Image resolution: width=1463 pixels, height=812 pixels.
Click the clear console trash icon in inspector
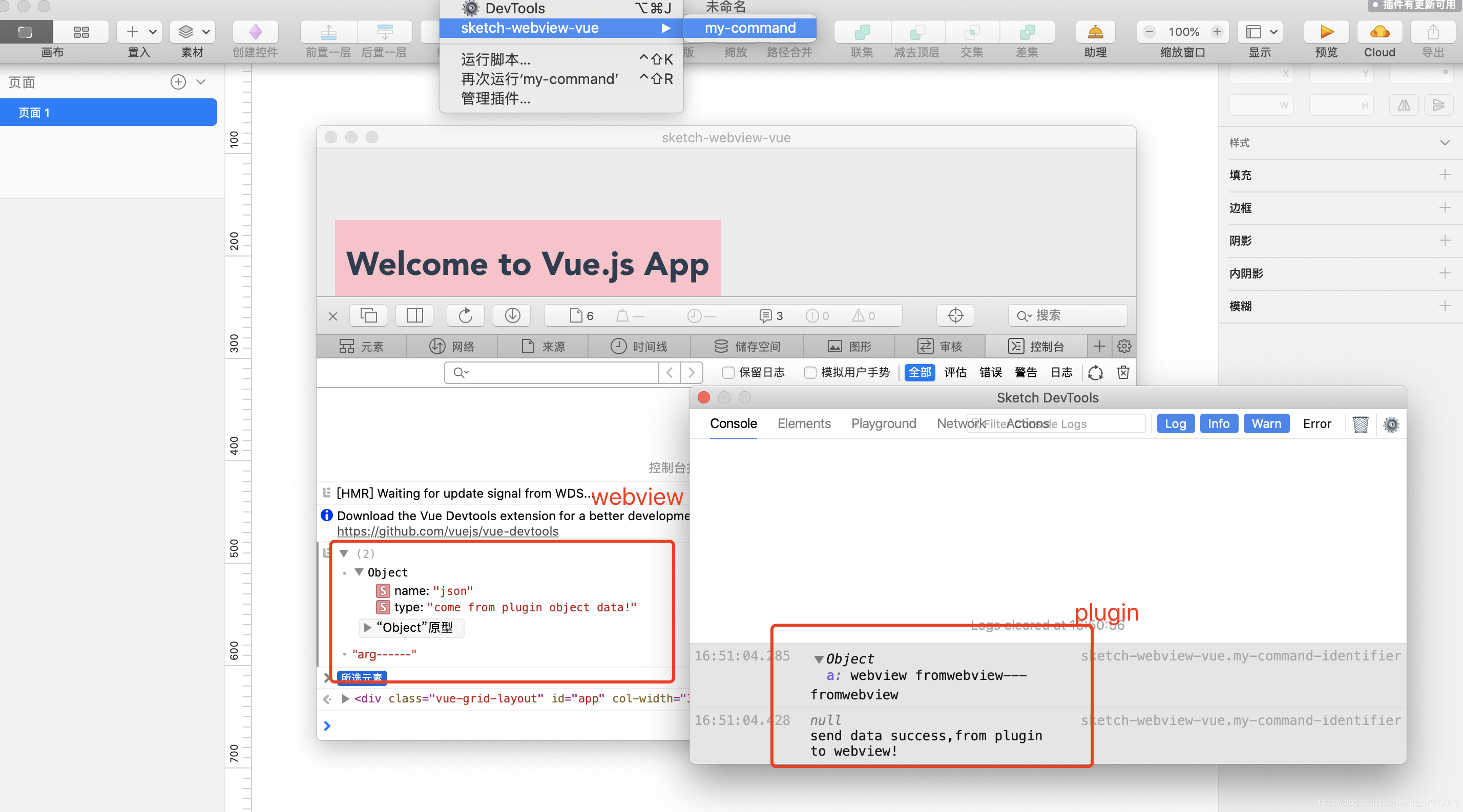tap(1123, 372)
